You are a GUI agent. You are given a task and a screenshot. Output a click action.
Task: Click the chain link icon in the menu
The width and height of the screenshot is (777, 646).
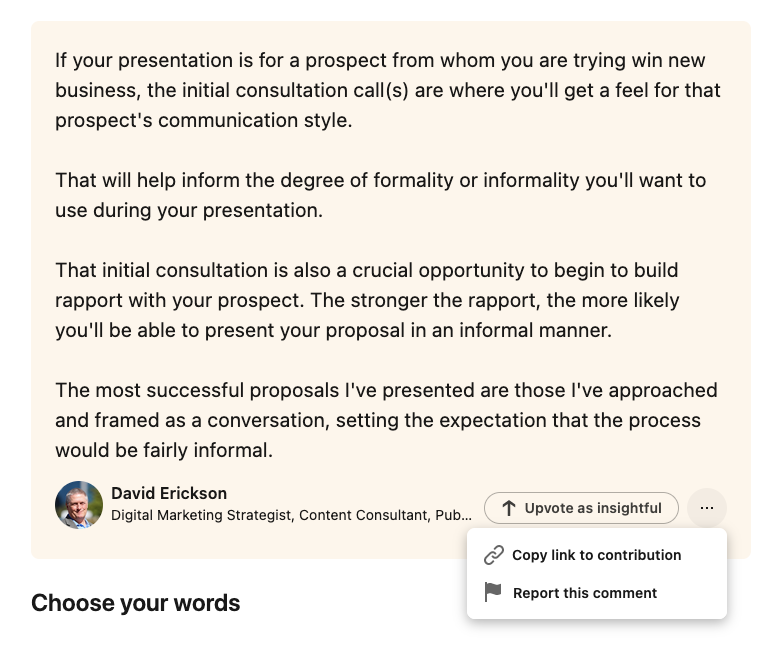[493, 555]
